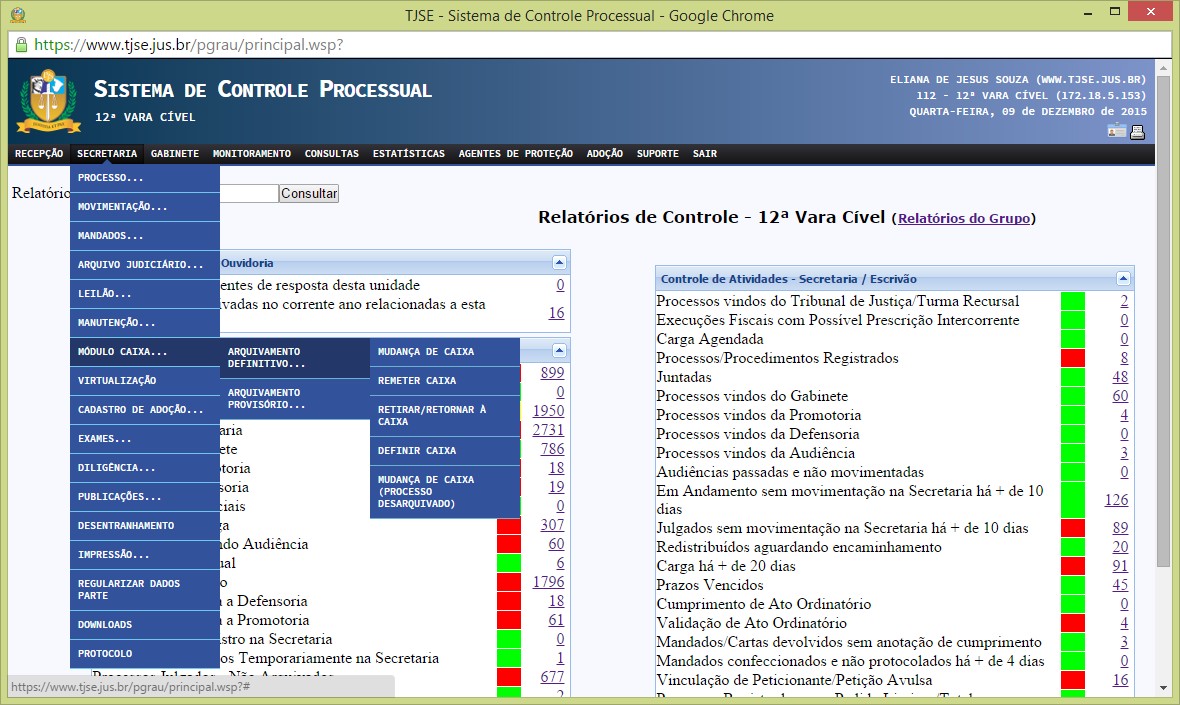Expand the Arquivamento Provisório submenu
Viewport: 1180px width, 705px height.
(x=294, y=399)
